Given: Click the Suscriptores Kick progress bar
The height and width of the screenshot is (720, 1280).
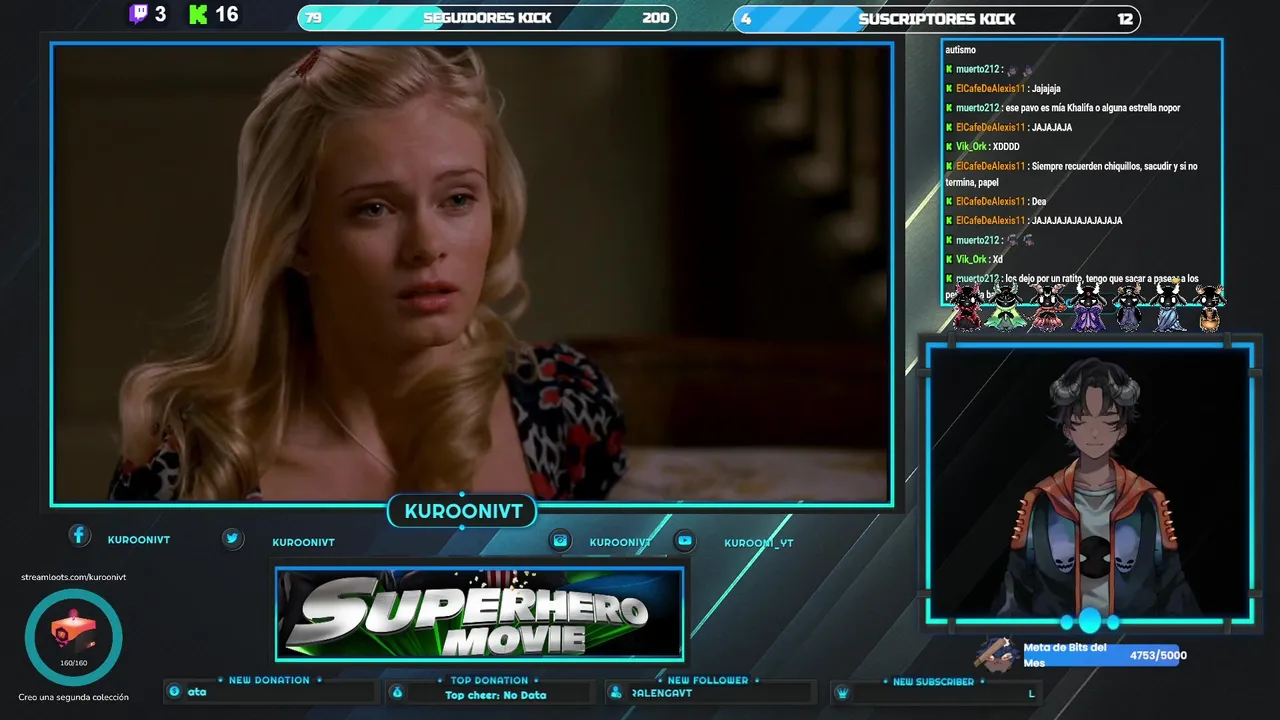Looking at the screenshot, I should (937, 19).
